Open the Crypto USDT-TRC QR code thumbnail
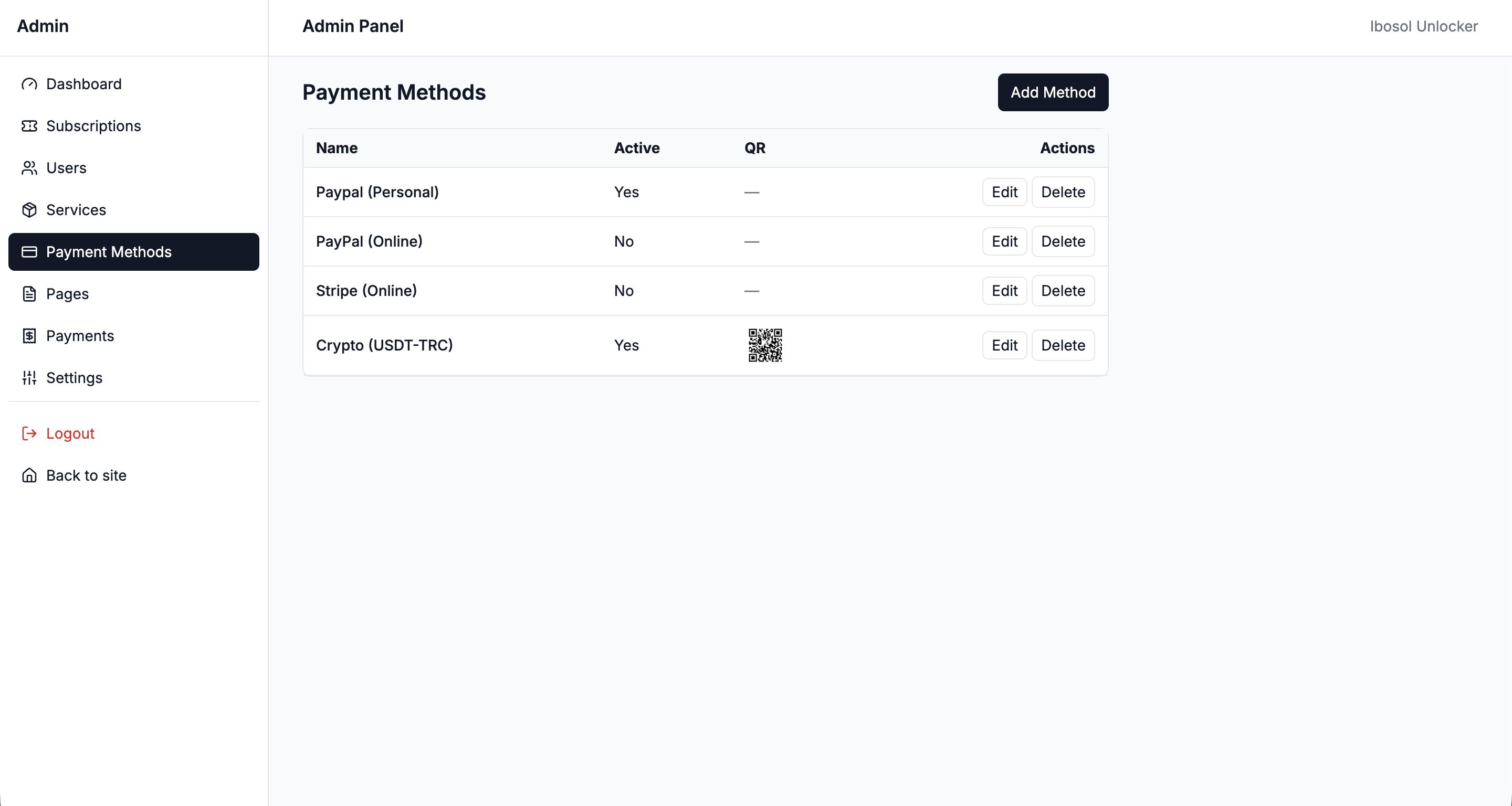This screenshot has height=806, width=1512. click(765, 345)
